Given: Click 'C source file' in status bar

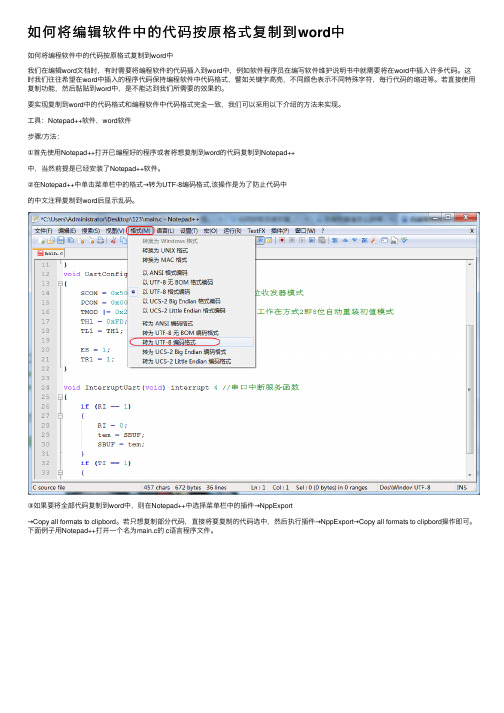Looking at the screenshot, I should (49, 487).
